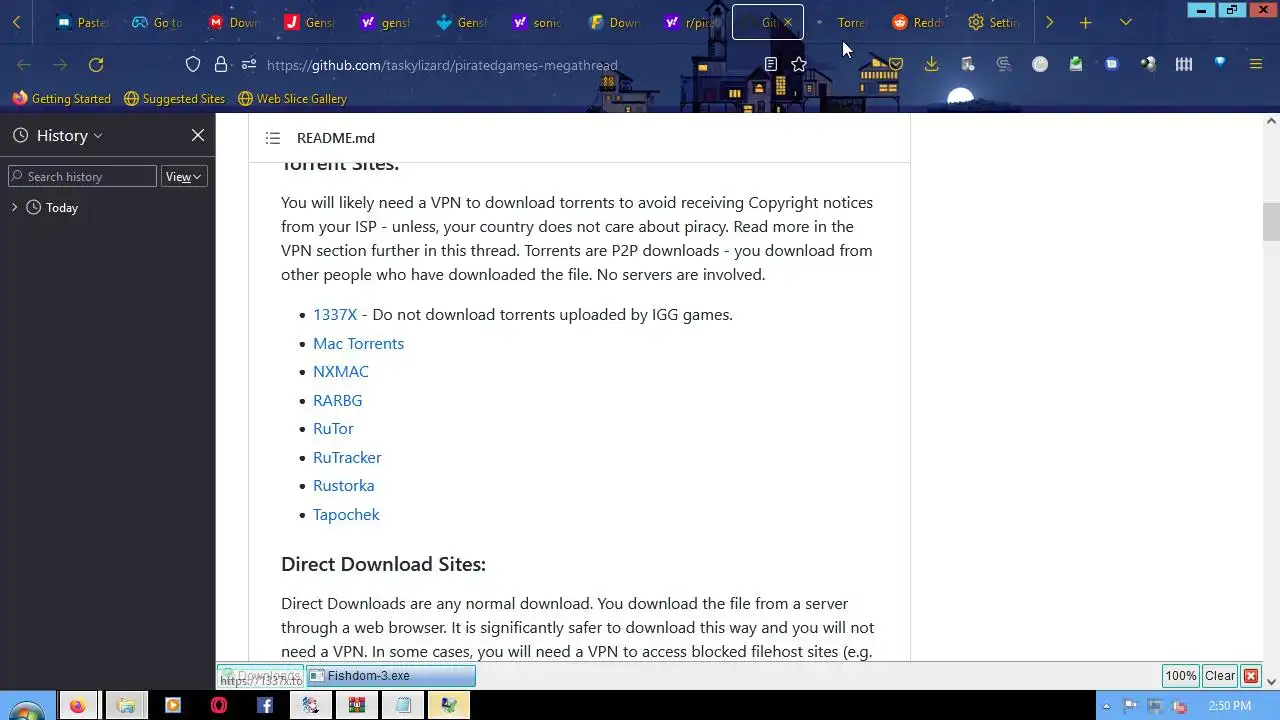1280x720 pixels.
Task: Dismiss download bar with red X
Action: pyautogui.click(x=1250, y=676)
